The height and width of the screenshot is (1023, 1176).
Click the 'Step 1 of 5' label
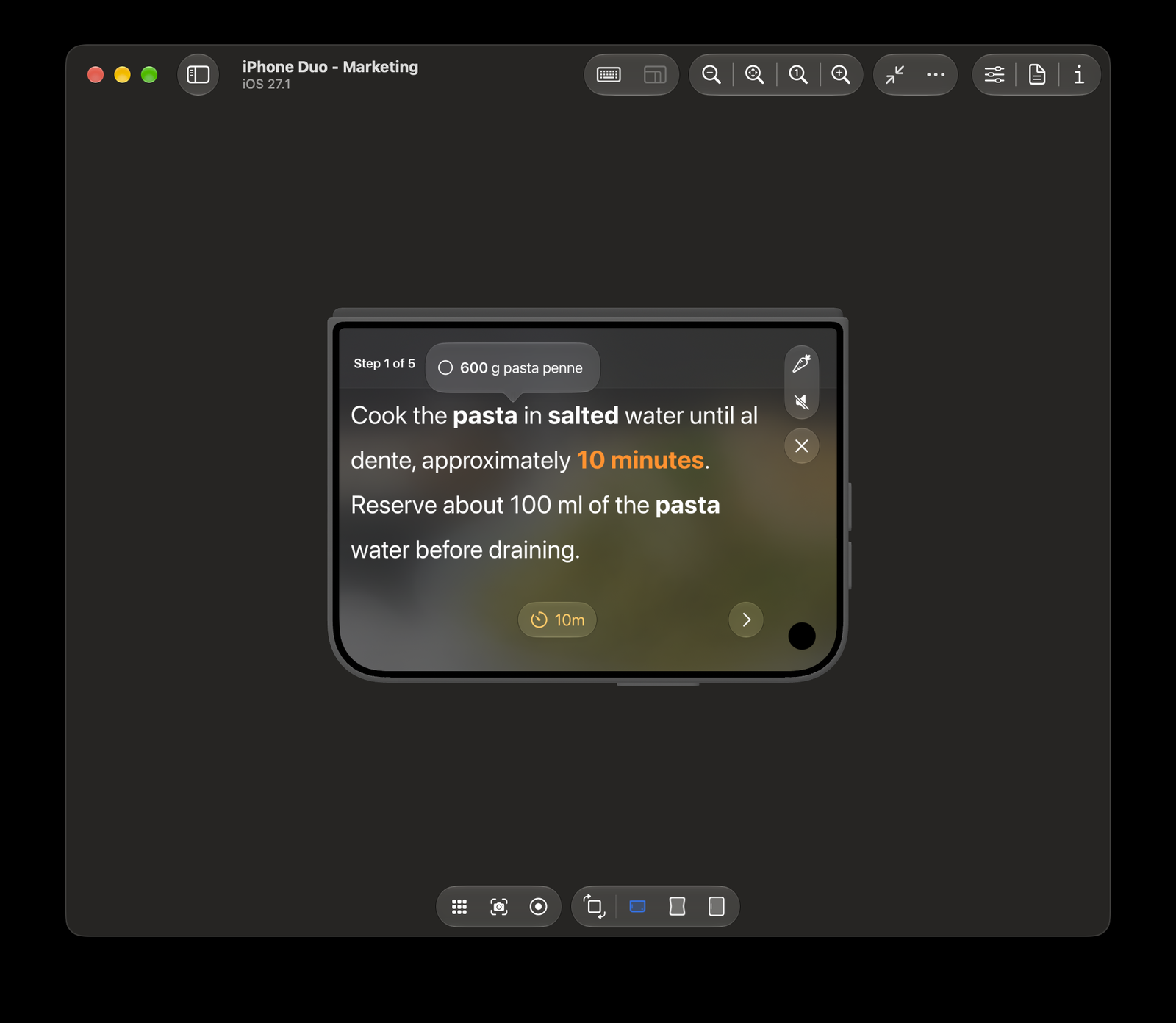click(384, 364)
